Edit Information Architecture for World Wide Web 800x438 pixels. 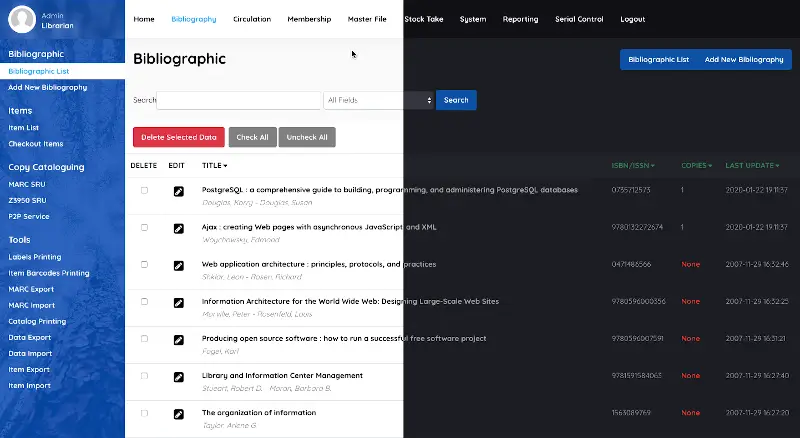click(x=179, y=303)
